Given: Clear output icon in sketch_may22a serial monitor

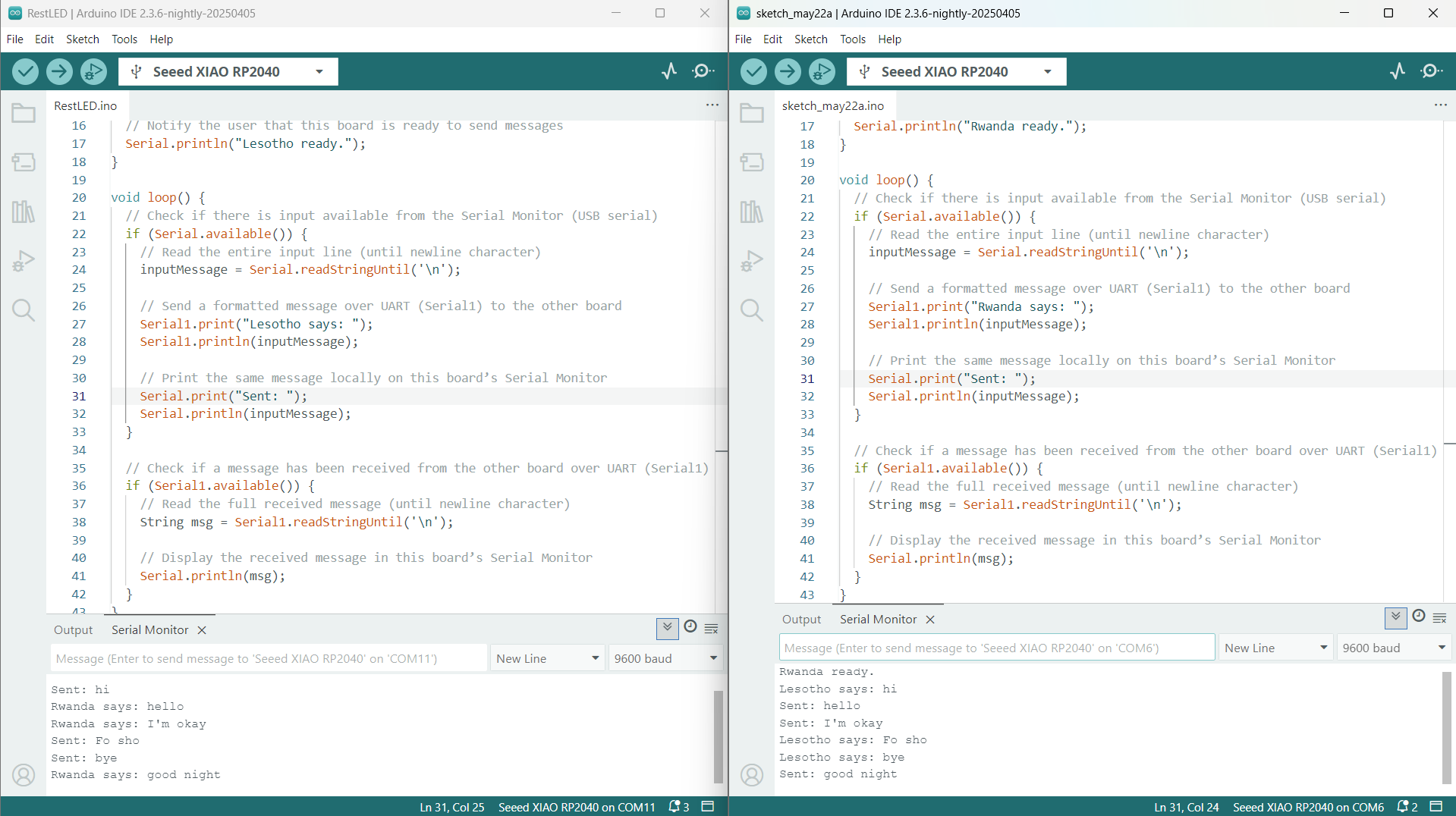Looking at the screenshot, I should tap(1440, 618).
